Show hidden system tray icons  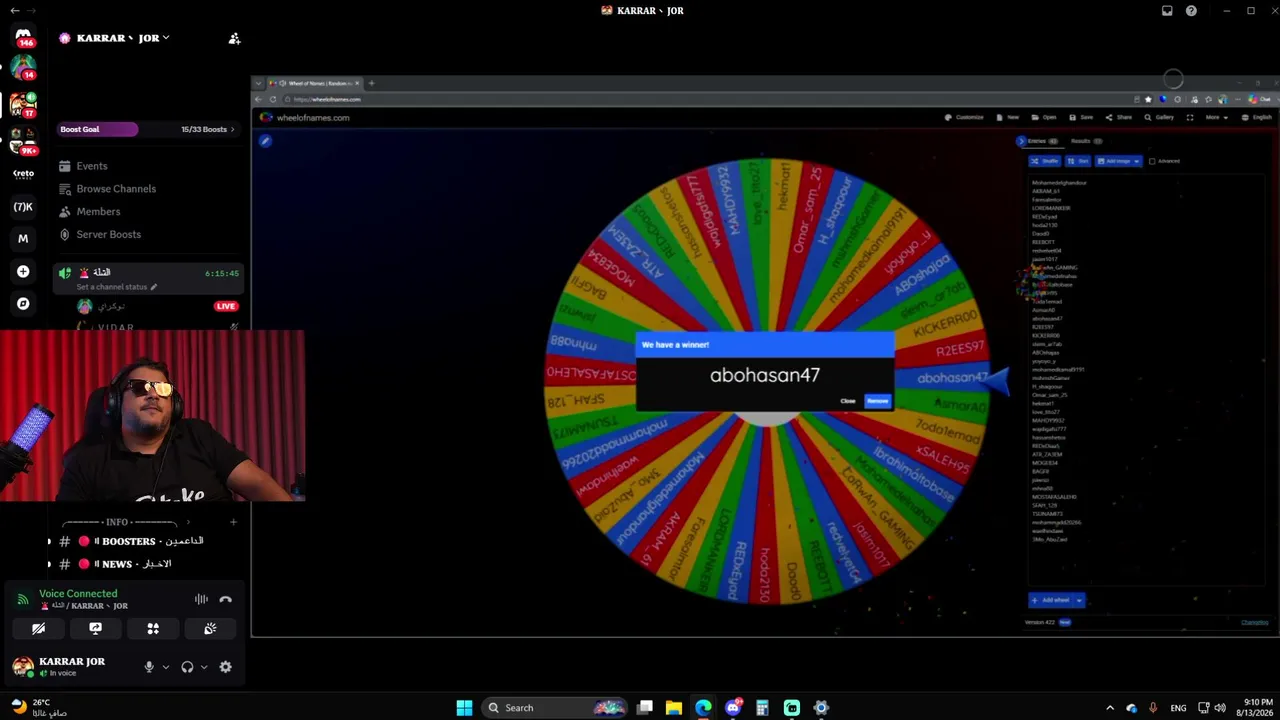pyautogui.click(x=1109, y=708)
